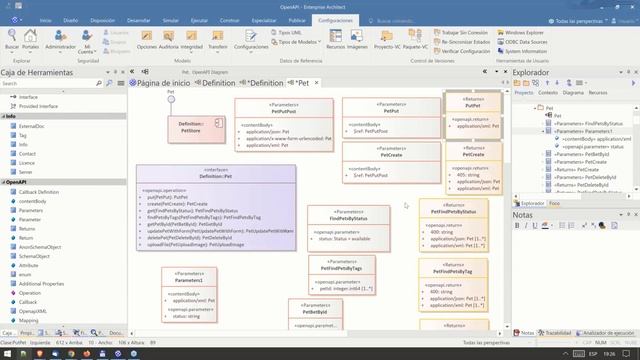The width and height of the screenshot is (640, 360).
Task: Open the Página de inicio diagram tab
Action: point(160,83)
